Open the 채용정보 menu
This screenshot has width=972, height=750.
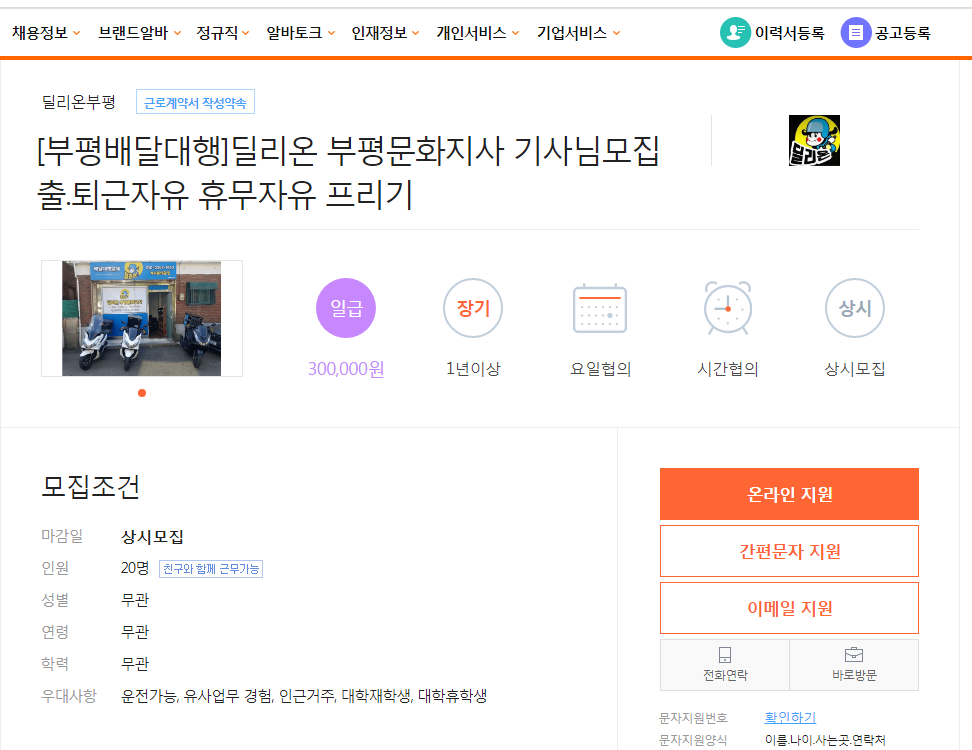coord(40,33)
